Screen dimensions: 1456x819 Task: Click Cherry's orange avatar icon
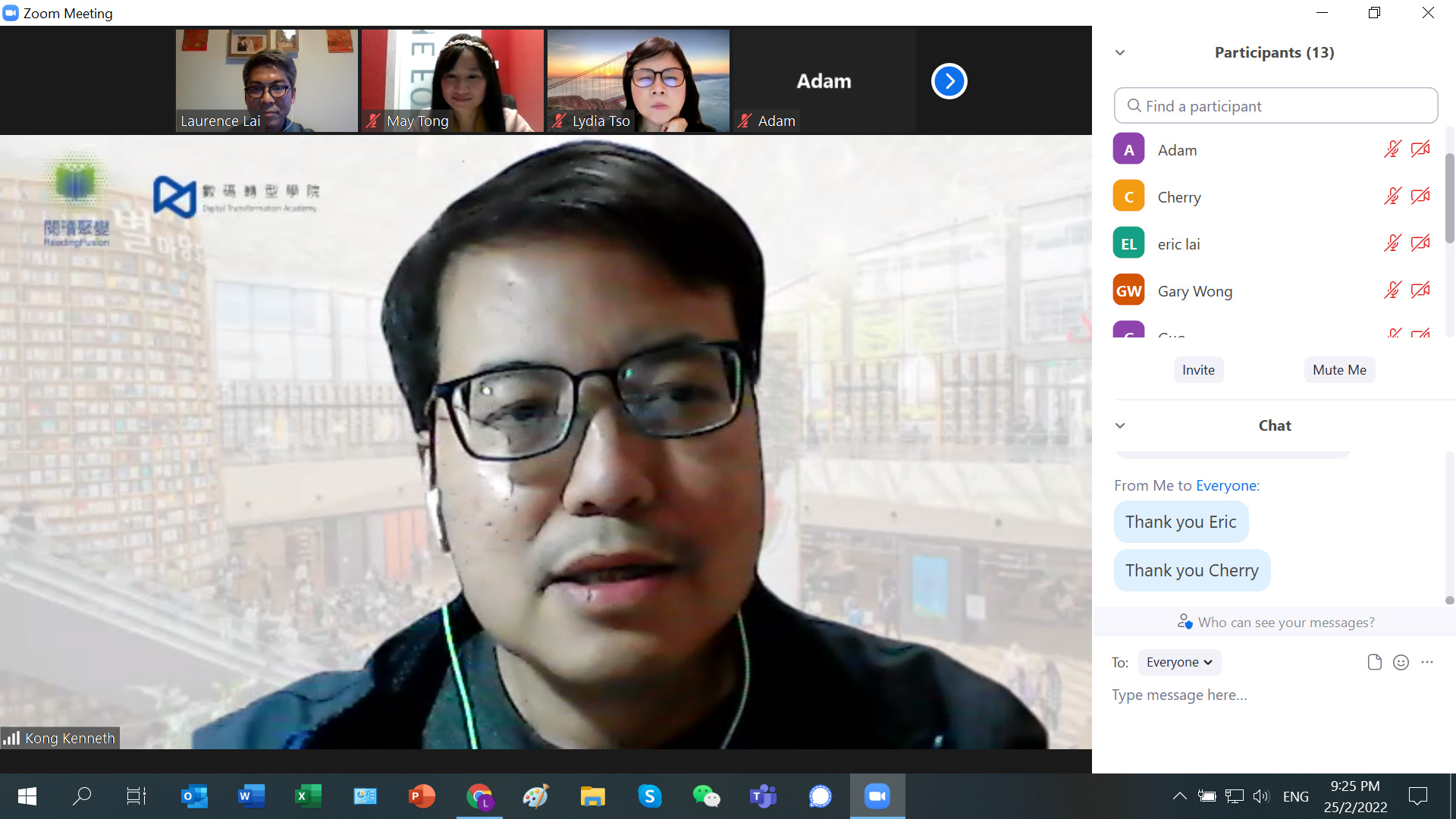(1128, 196)
